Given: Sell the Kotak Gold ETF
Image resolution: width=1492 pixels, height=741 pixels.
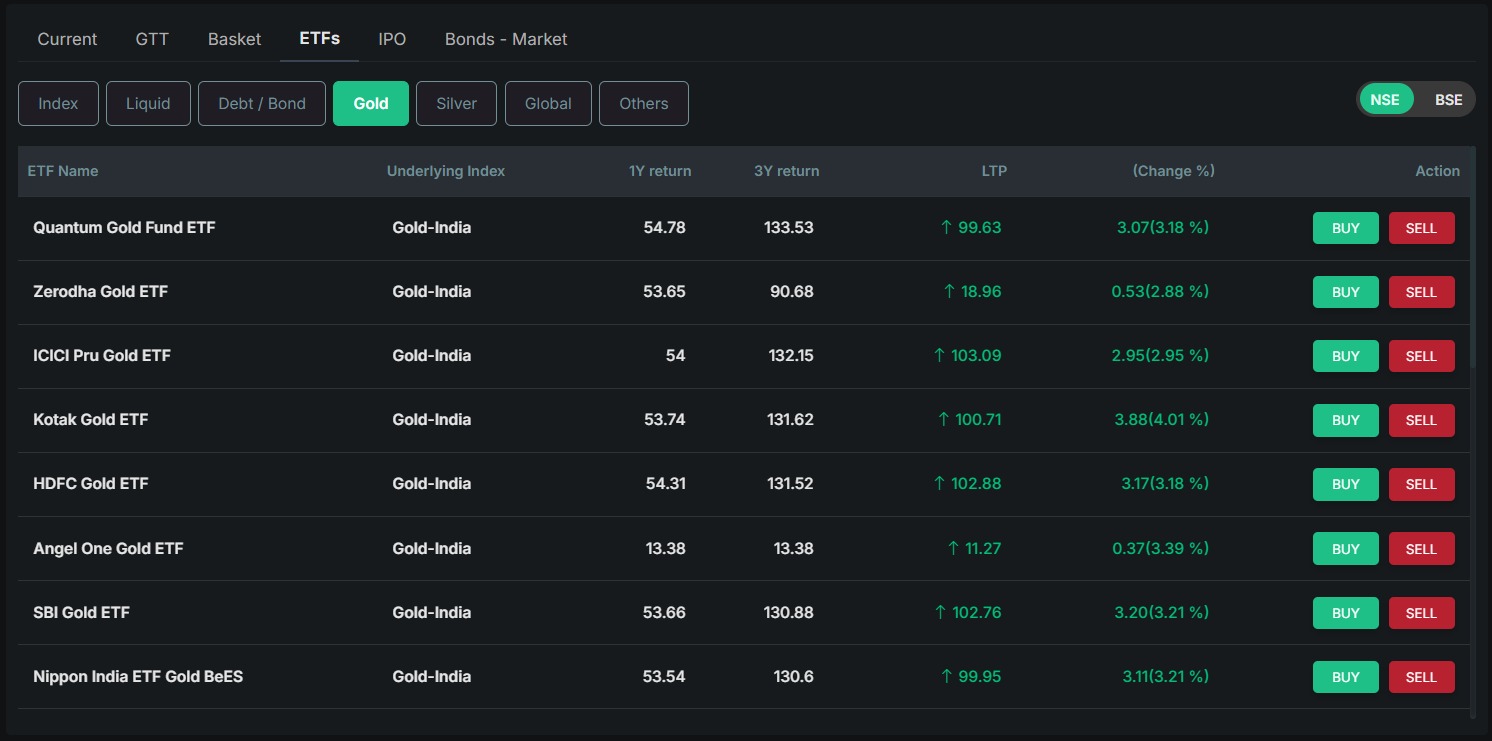Looking at the screenshot, I should tap(1421, 420).
